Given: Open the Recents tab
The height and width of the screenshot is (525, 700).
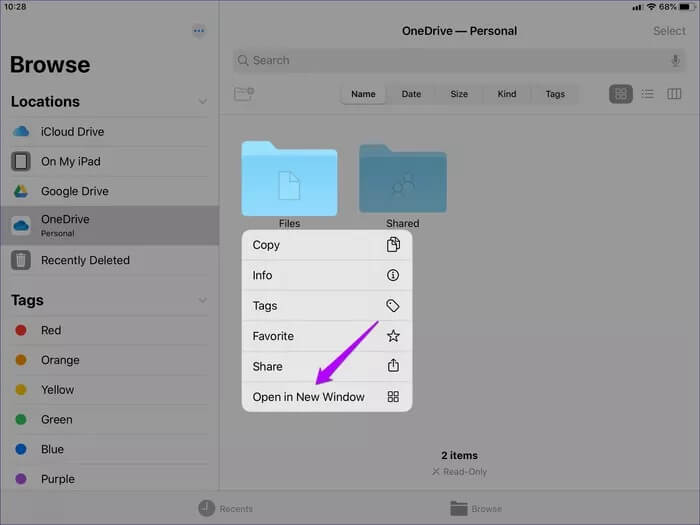Looking at the screenshot, I should [x=226, y=508].
